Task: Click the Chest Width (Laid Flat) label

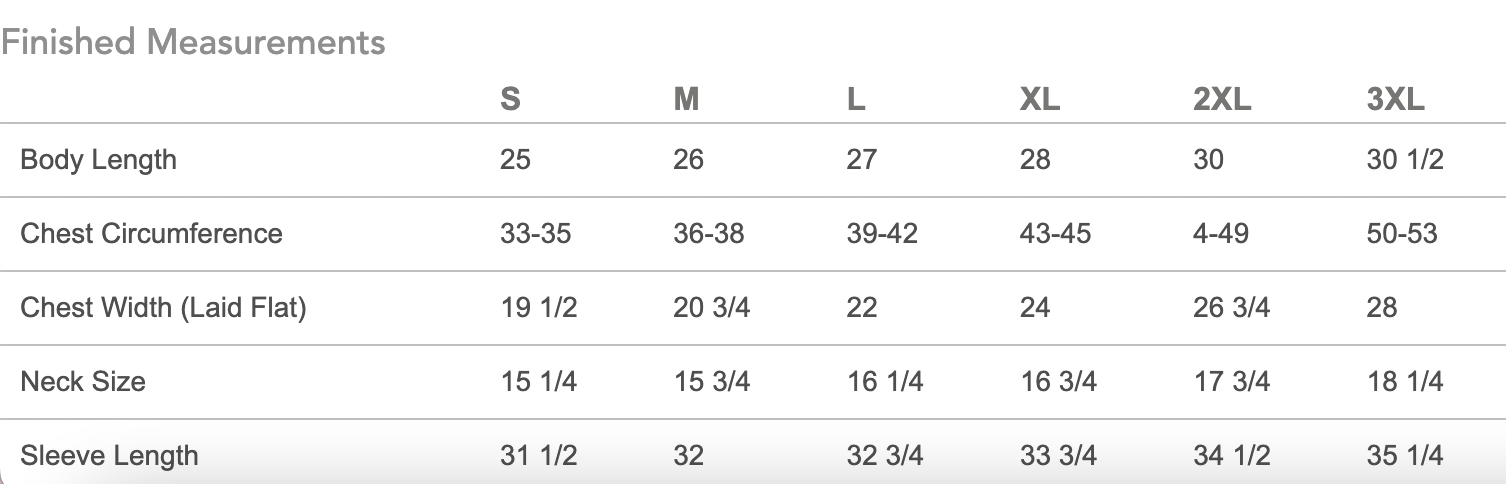Action: pos(163,308)
